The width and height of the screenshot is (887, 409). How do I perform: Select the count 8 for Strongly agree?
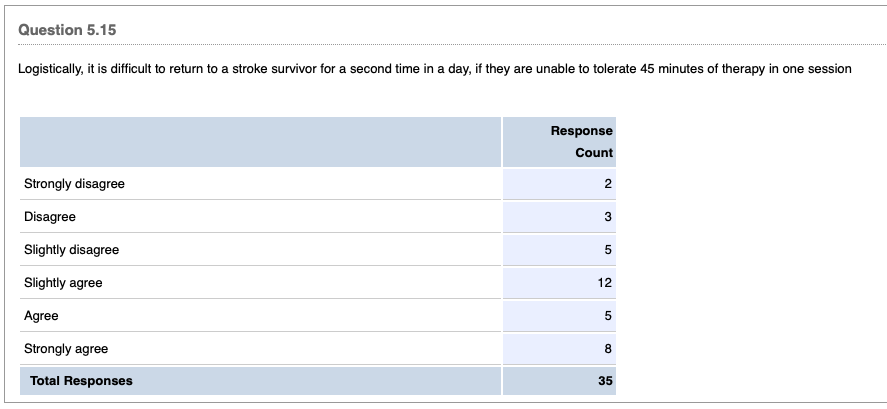608,349
